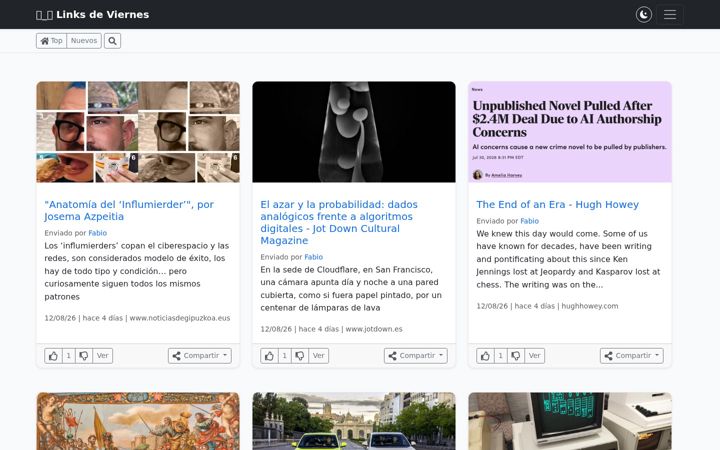Click Ver on the Jot Down card
The image size is (720, 450).
[x=318, y=356]
